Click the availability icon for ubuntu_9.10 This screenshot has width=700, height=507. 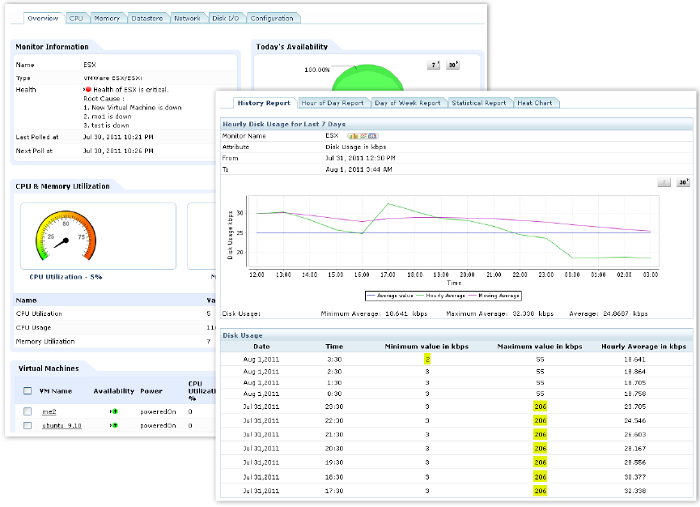pyautogui.click(x=114, y=426)
